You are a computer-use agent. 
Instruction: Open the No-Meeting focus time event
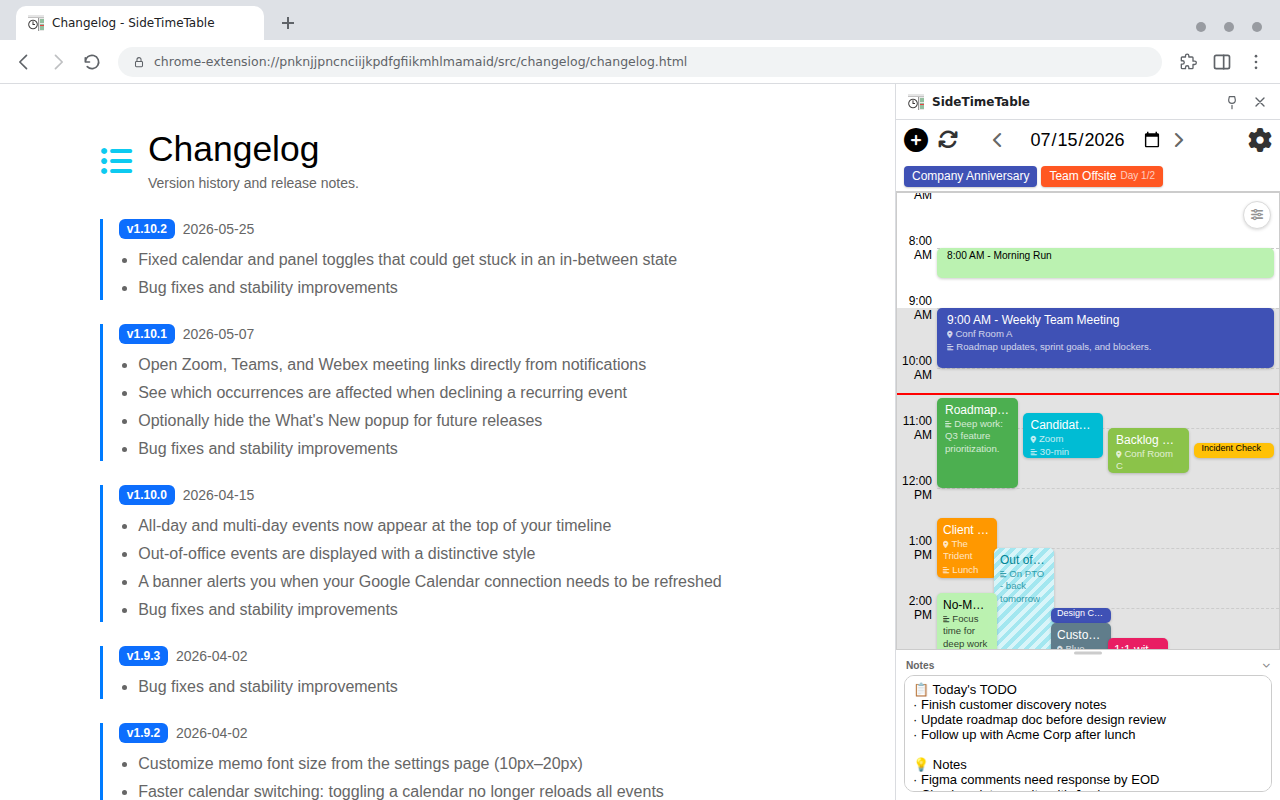tap(966, 621)
